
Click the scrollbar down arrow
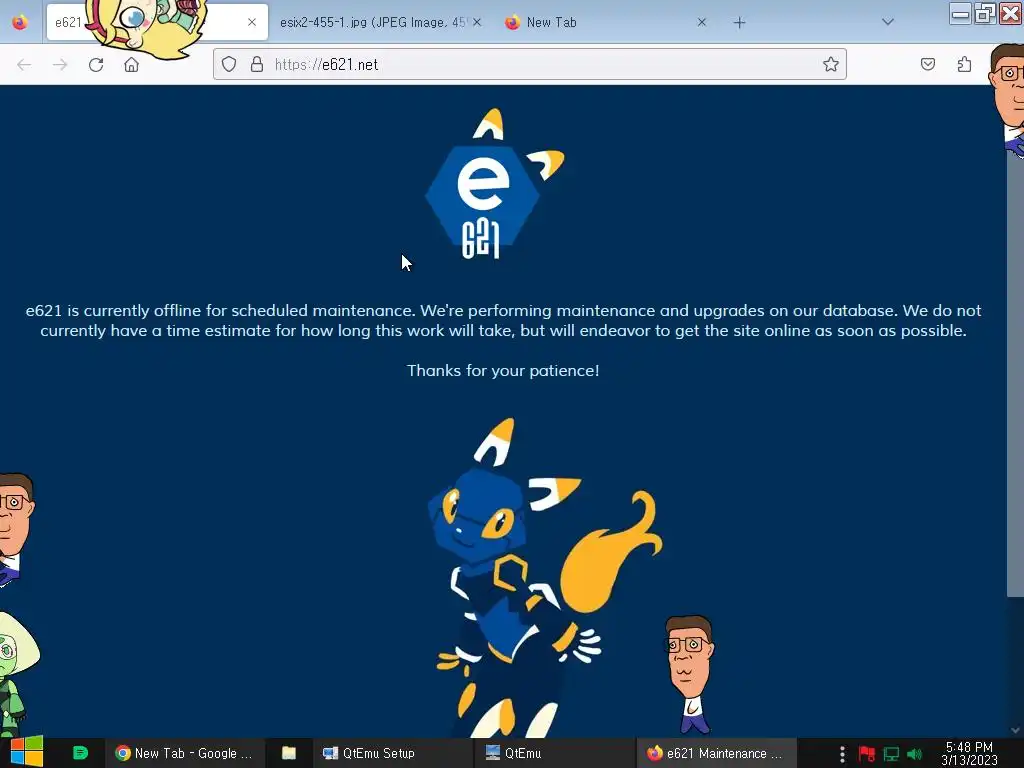[x=1015, y=730]
